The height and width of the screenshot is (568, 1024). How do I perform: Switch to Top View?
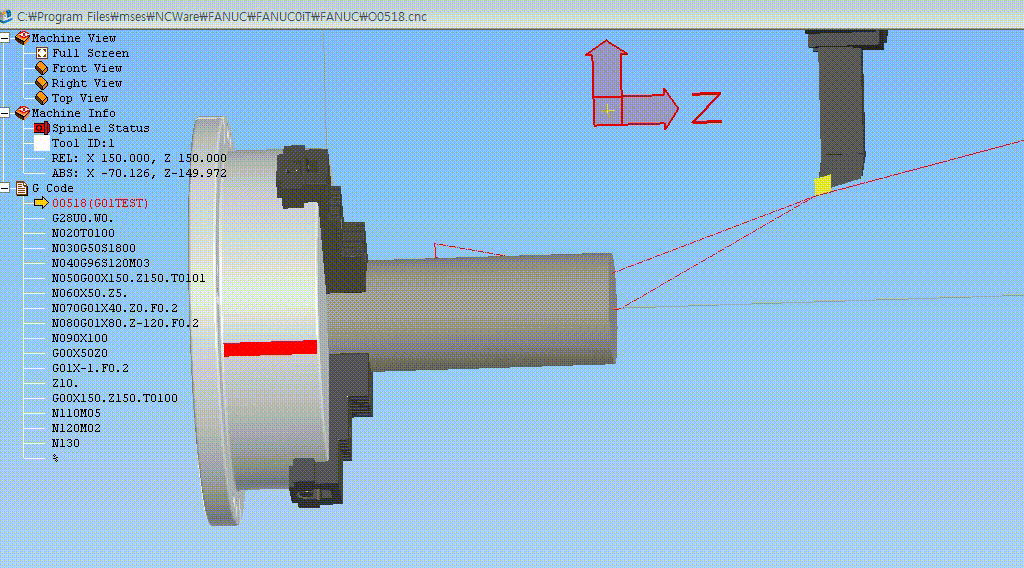[x=80, y=98]
